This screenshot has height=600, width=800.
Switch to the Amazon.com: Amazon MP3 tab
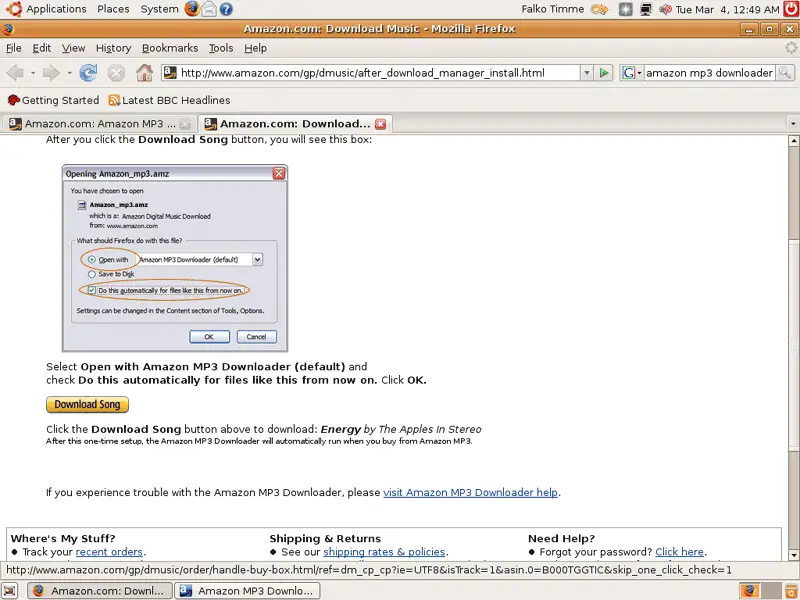pyautogui.click(x=98, y=124)
